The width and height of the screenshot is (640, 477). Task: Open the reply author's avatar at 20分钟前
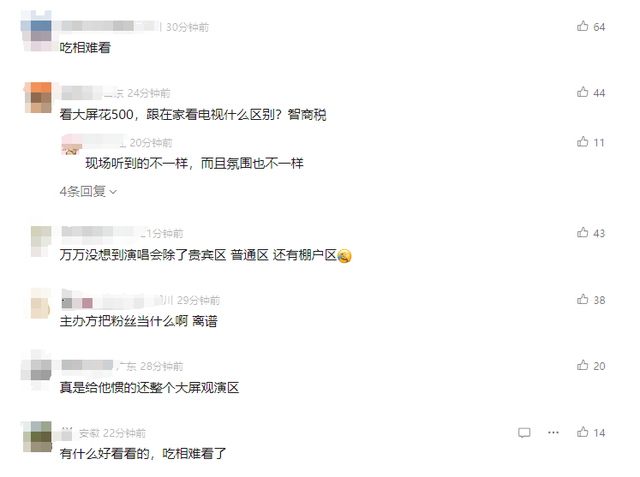click(x=71, y=145)
